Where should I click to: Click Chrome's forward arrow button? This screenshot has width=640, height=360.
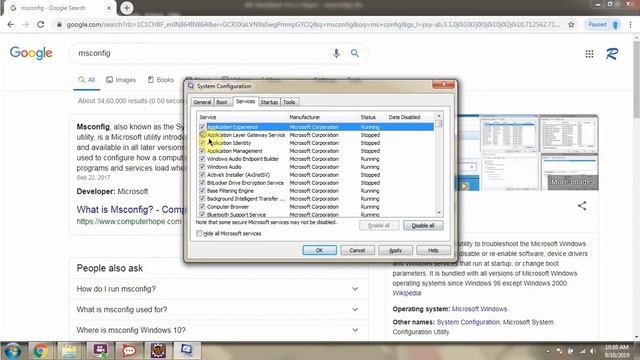point(25,24)
